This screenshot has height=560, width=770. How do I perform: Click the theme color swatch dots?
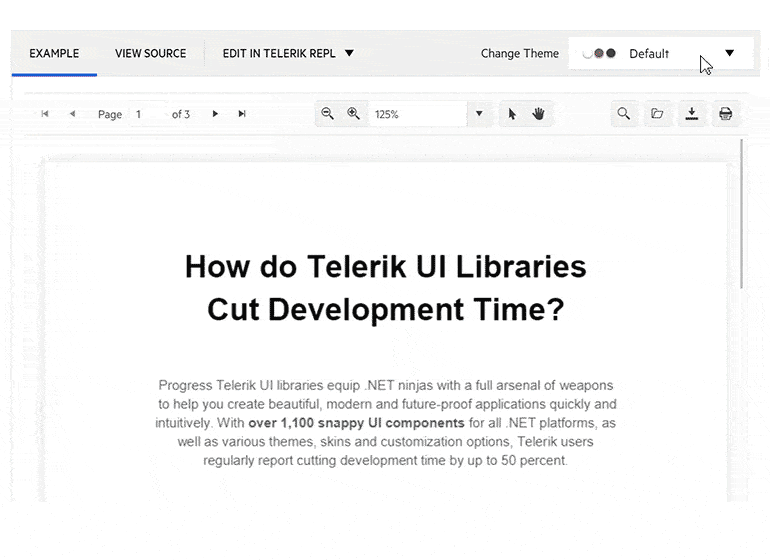click(600, 53)
